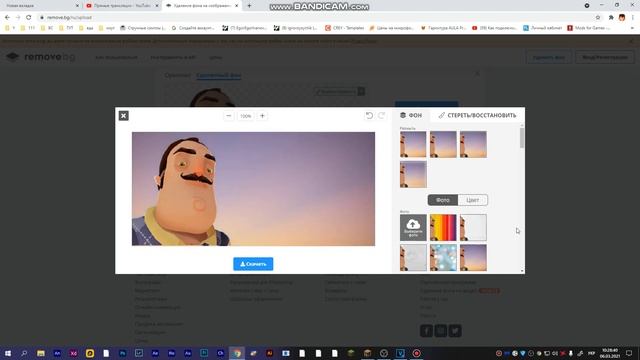Open the Chrome extensions puzzle icon
The image size is (640, 360).
(x=611, y=18)
